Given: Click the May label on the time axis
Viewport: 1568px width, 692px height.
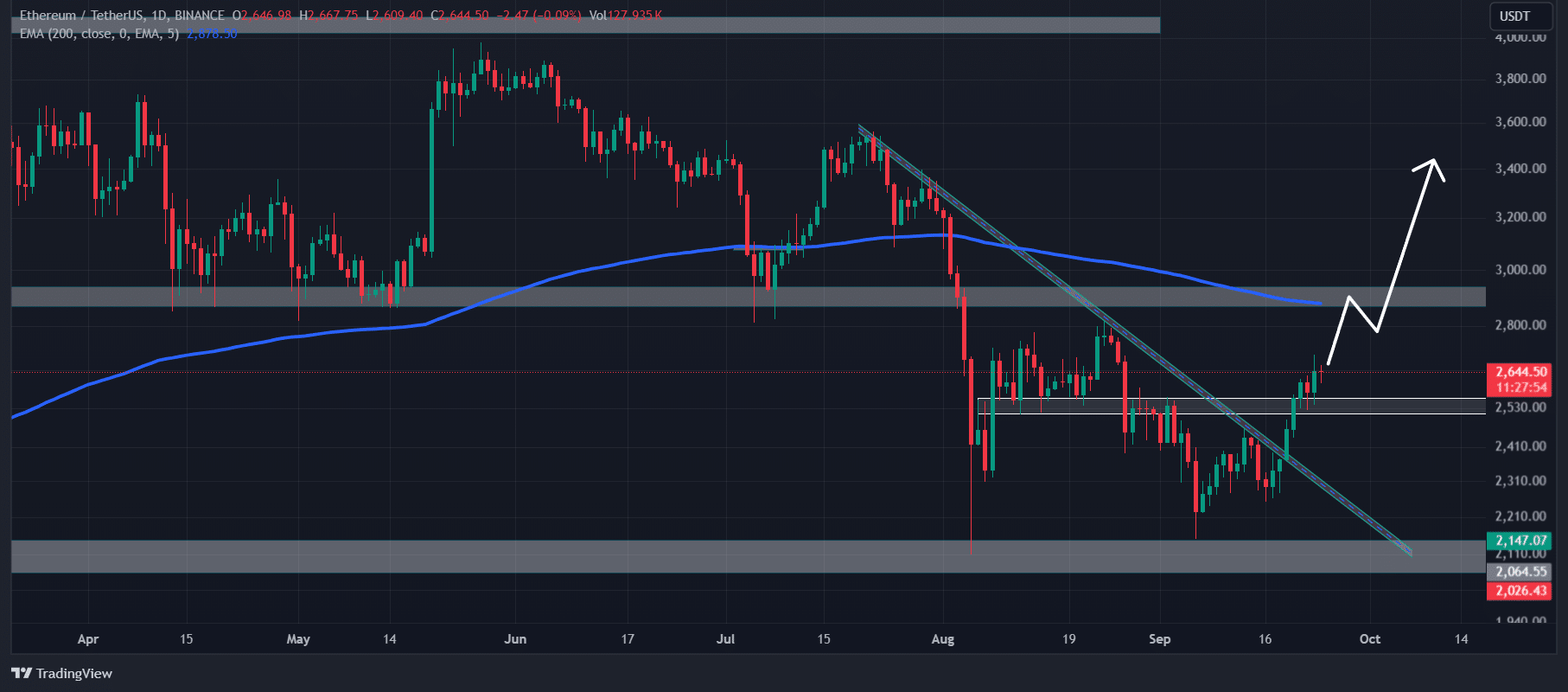Looking at the screenshot, I should tap(298, 639).
